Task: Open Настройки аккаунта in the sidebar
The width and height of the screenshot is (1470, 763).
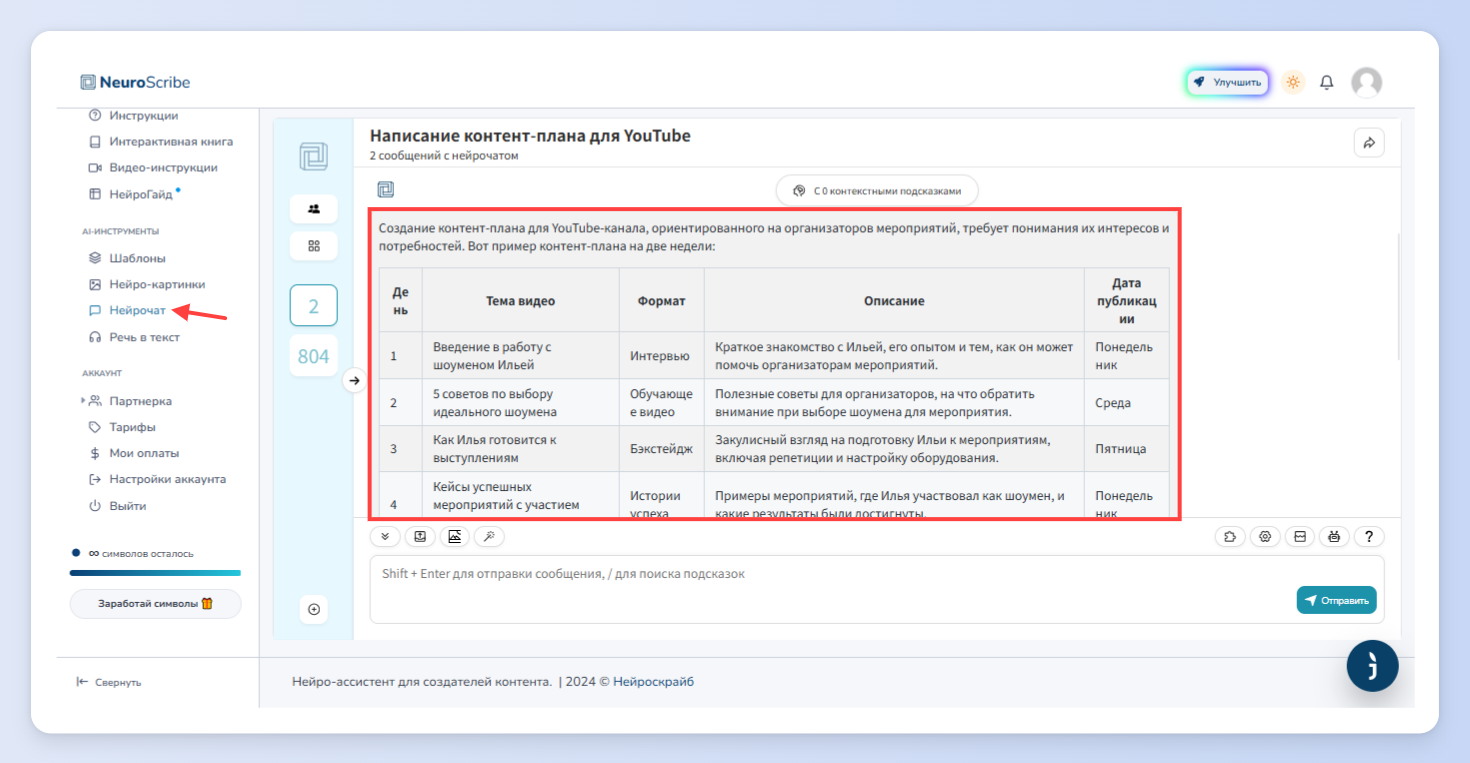Action: pos(157,479)
